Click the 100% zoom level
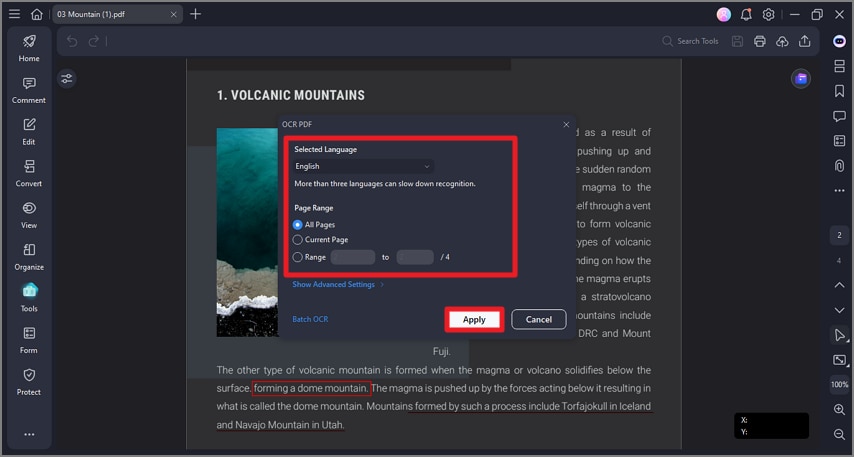This screenshot has height=457, width=854. point(839,385)
